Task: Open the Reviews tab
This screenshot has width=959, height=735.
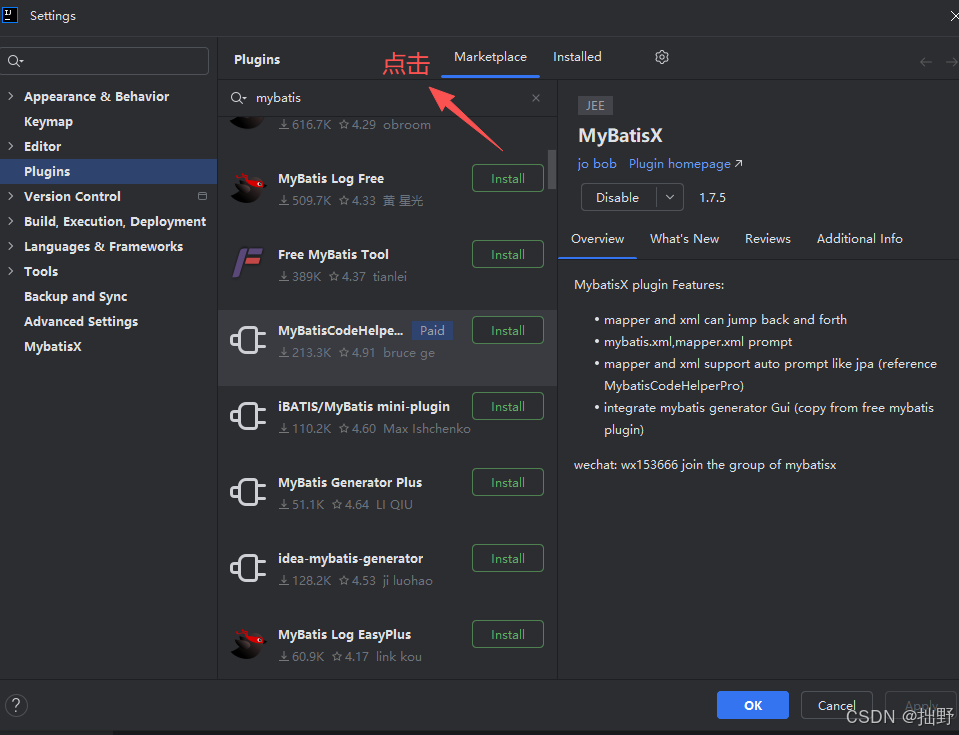Action: (768, 238)
